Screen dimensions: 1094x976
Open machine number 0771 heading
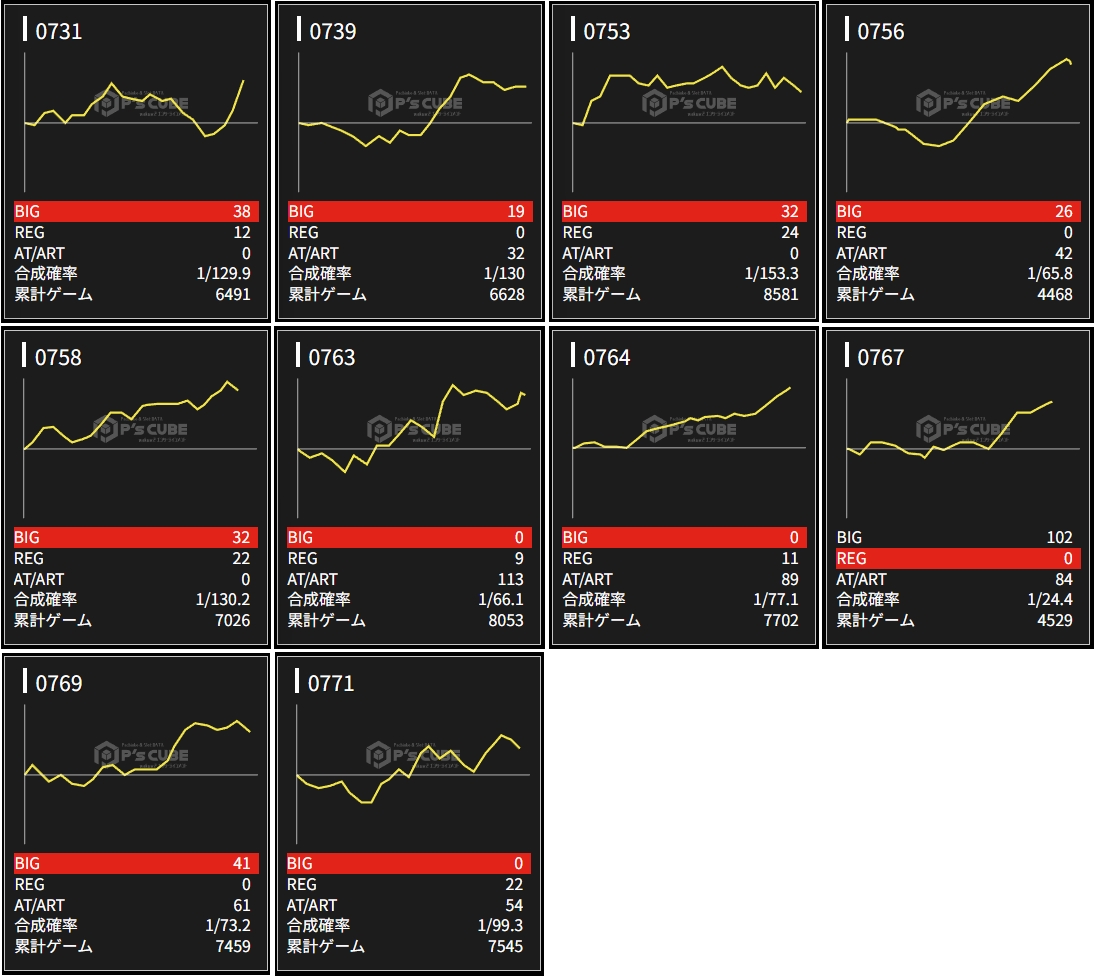coord(333,683)
